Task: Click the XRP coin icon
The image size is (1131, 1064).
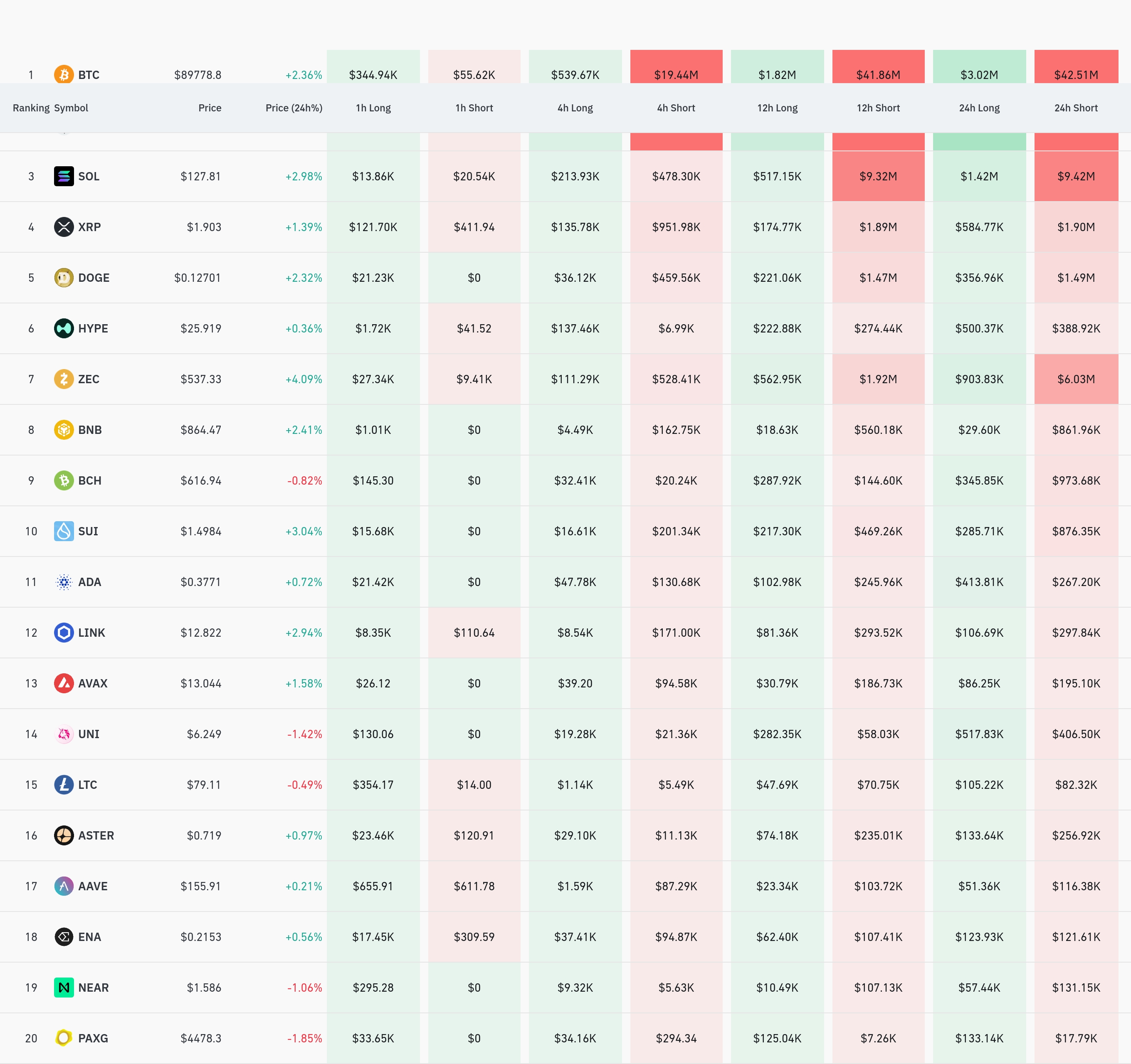Action: (x=64, y=227)
